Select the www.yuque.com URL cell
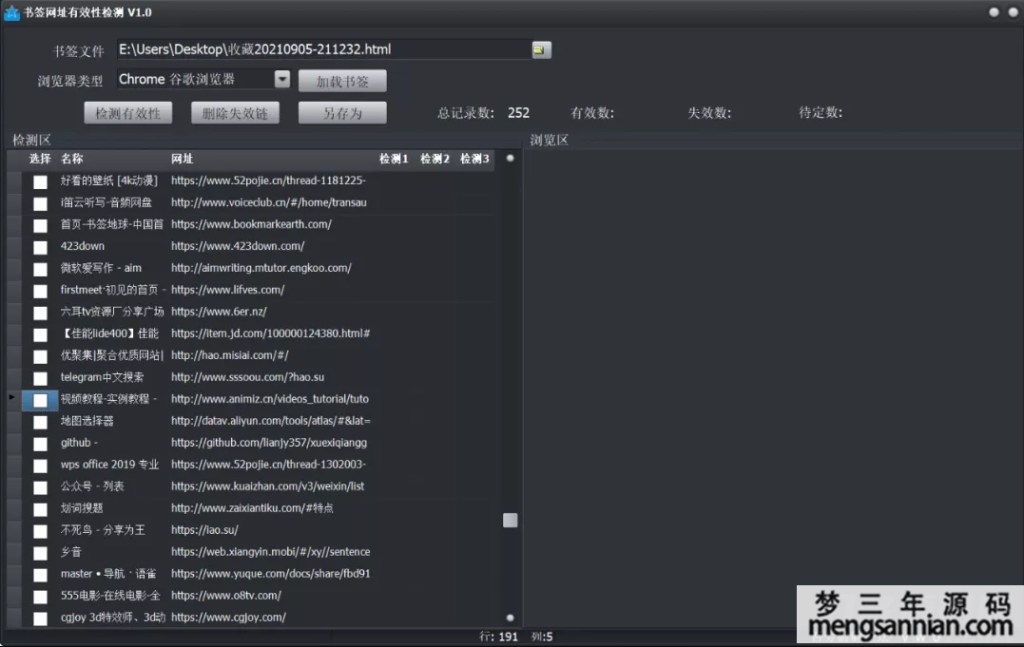Screen dimensions: 1024x647 coord(271,574)
